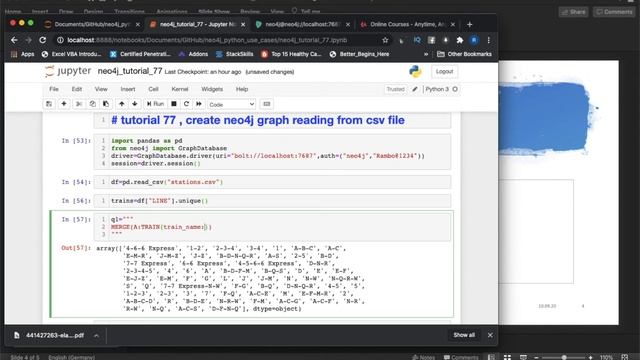
Task: Click Show all downloads
Action: pos(464,335)
